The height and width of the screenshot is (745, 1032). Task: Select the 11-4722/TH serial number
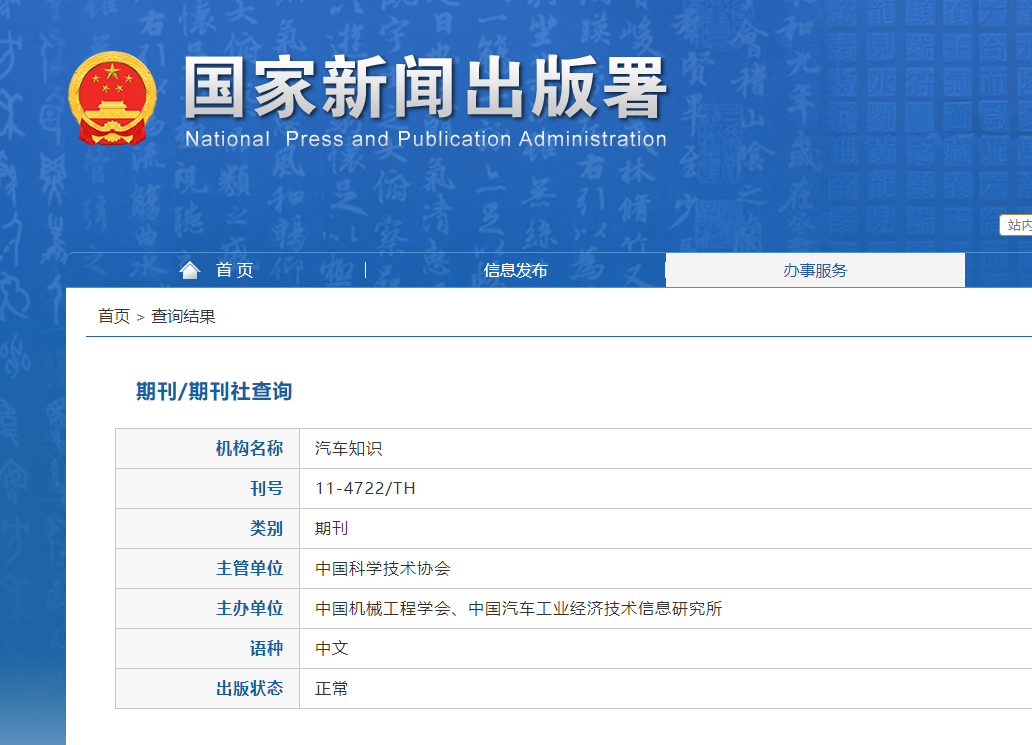365,488
